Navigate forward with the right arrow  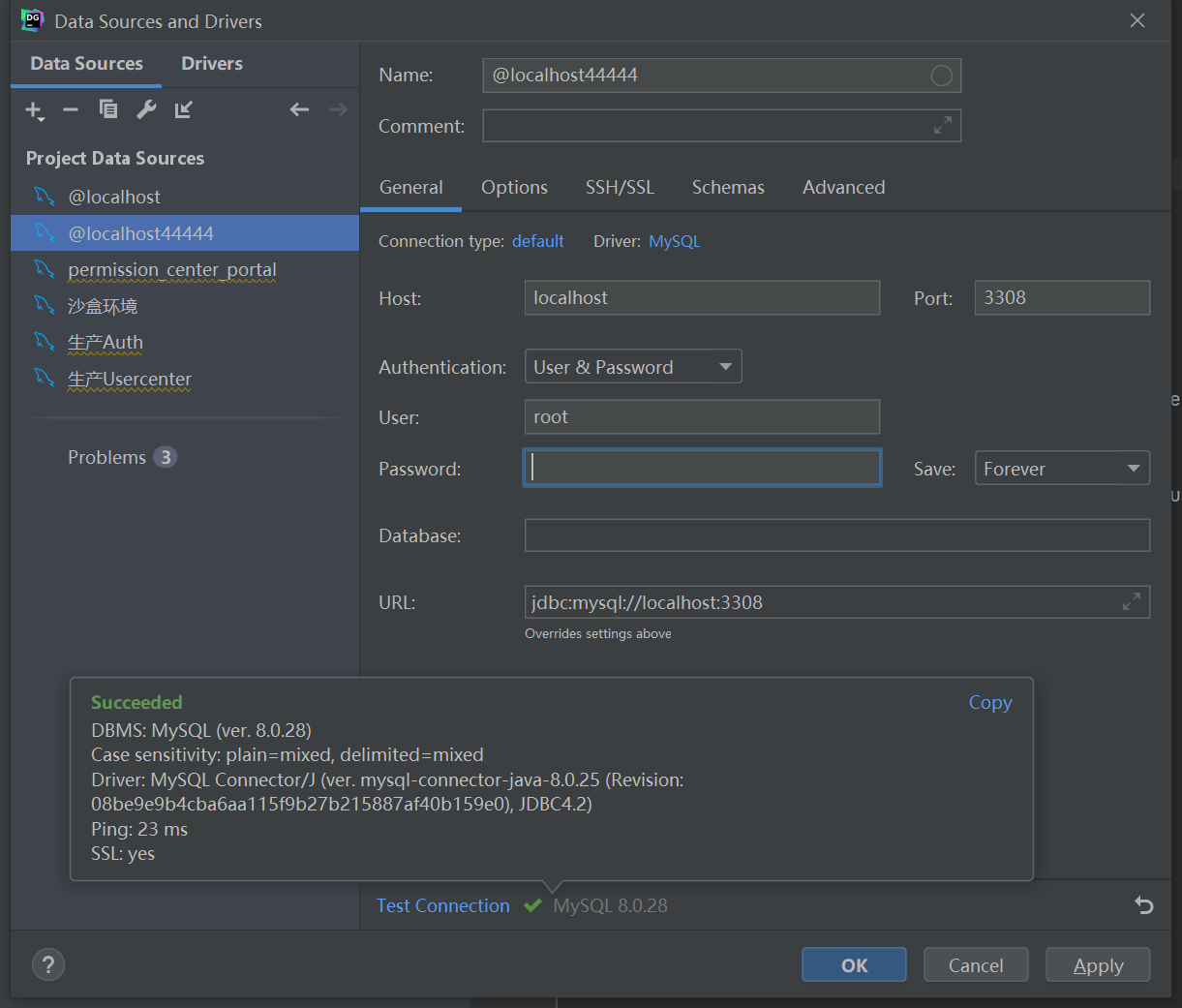(338, 109)
